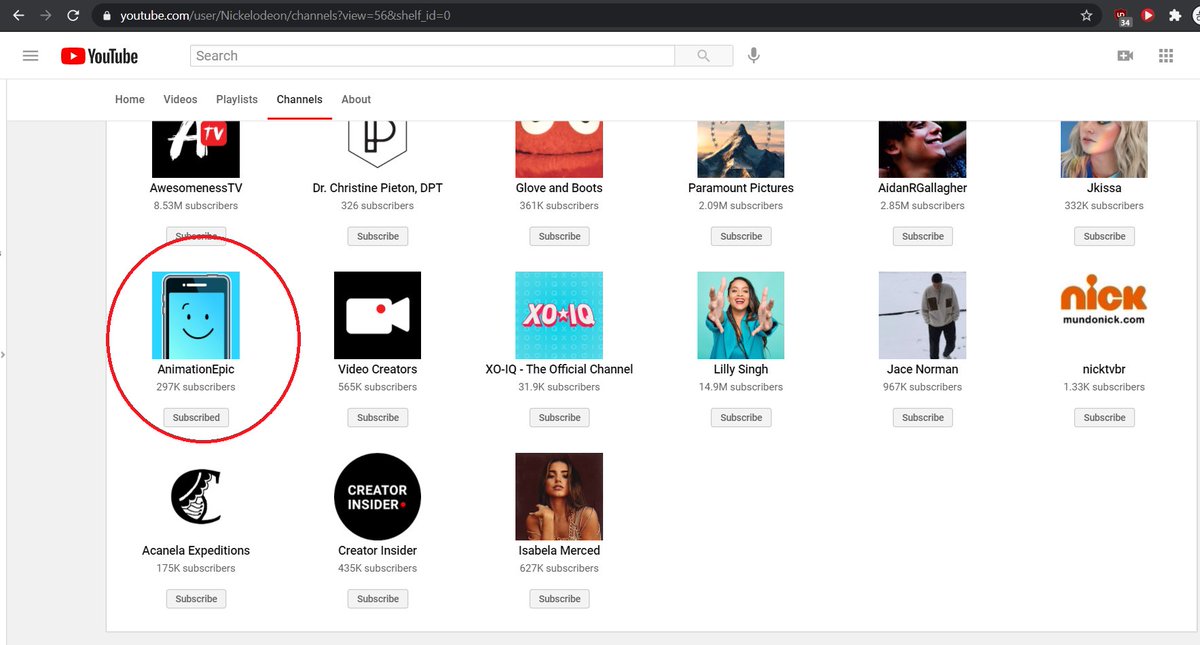Open the Creator Insider name link
Viewport: 1200px width, 645px height.
(378, 550)
